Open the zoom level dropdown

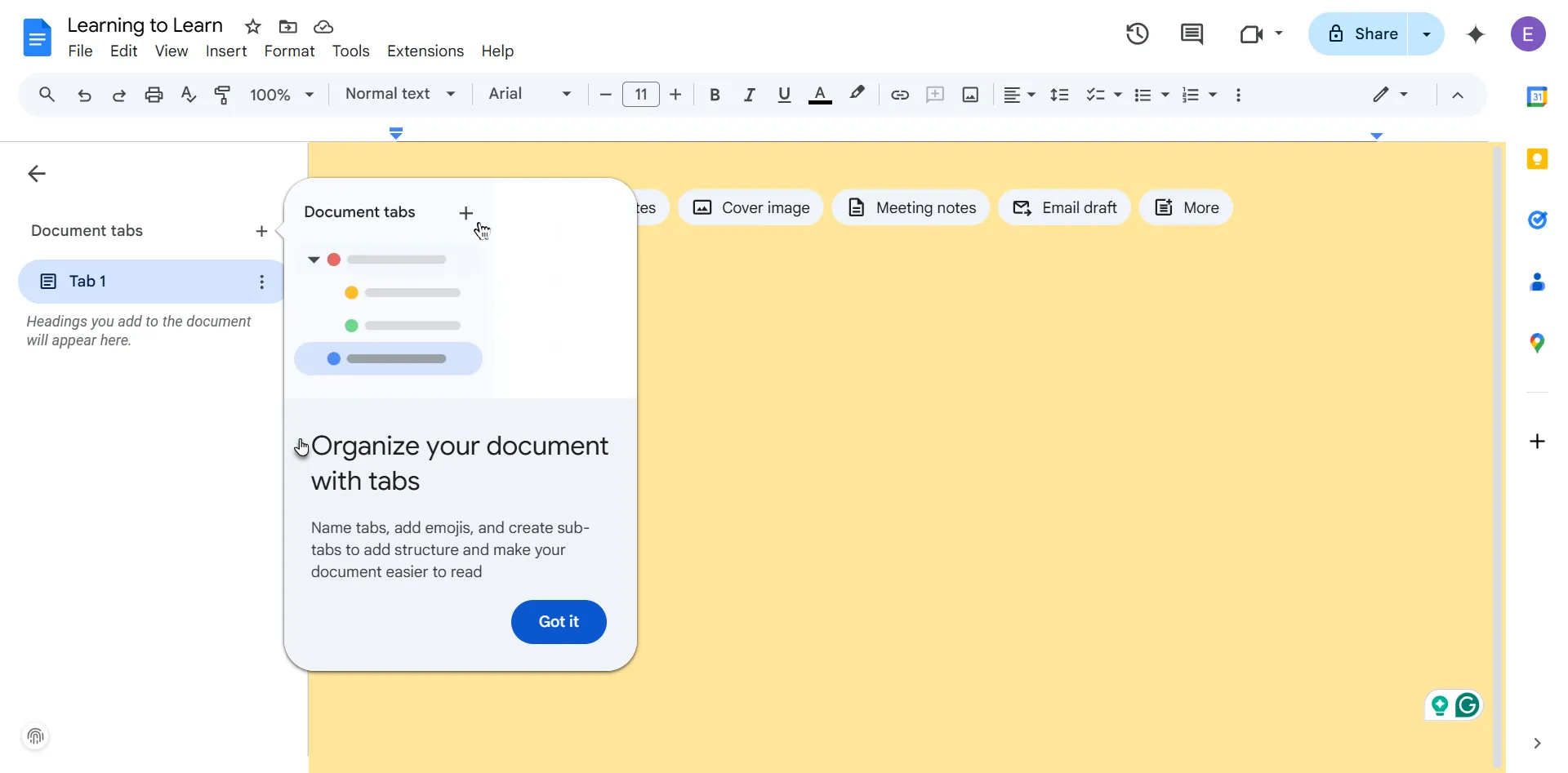[x=282, y=95]
